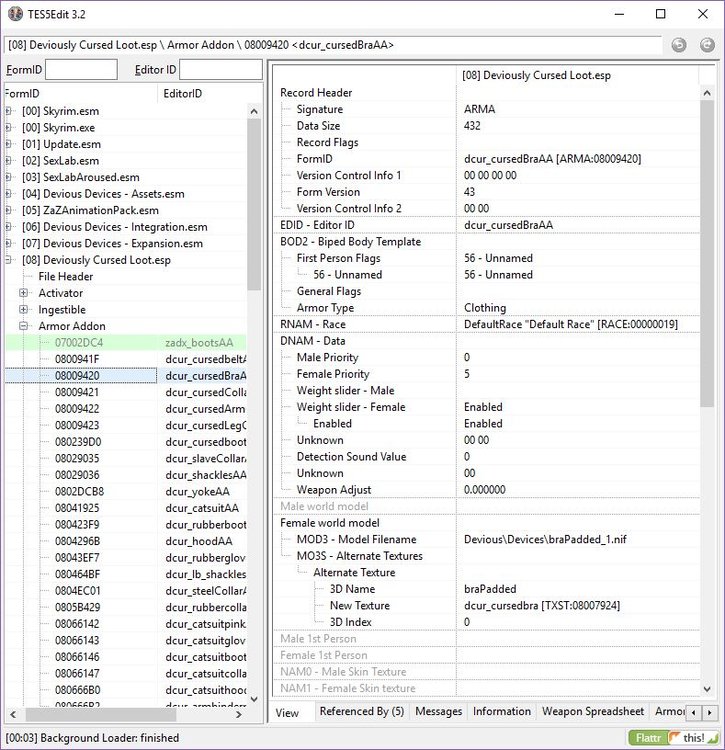The height and width of the screenshot is (750, 725).
Task: Click the navigate back arrow icon
Action: click(679, 45)
